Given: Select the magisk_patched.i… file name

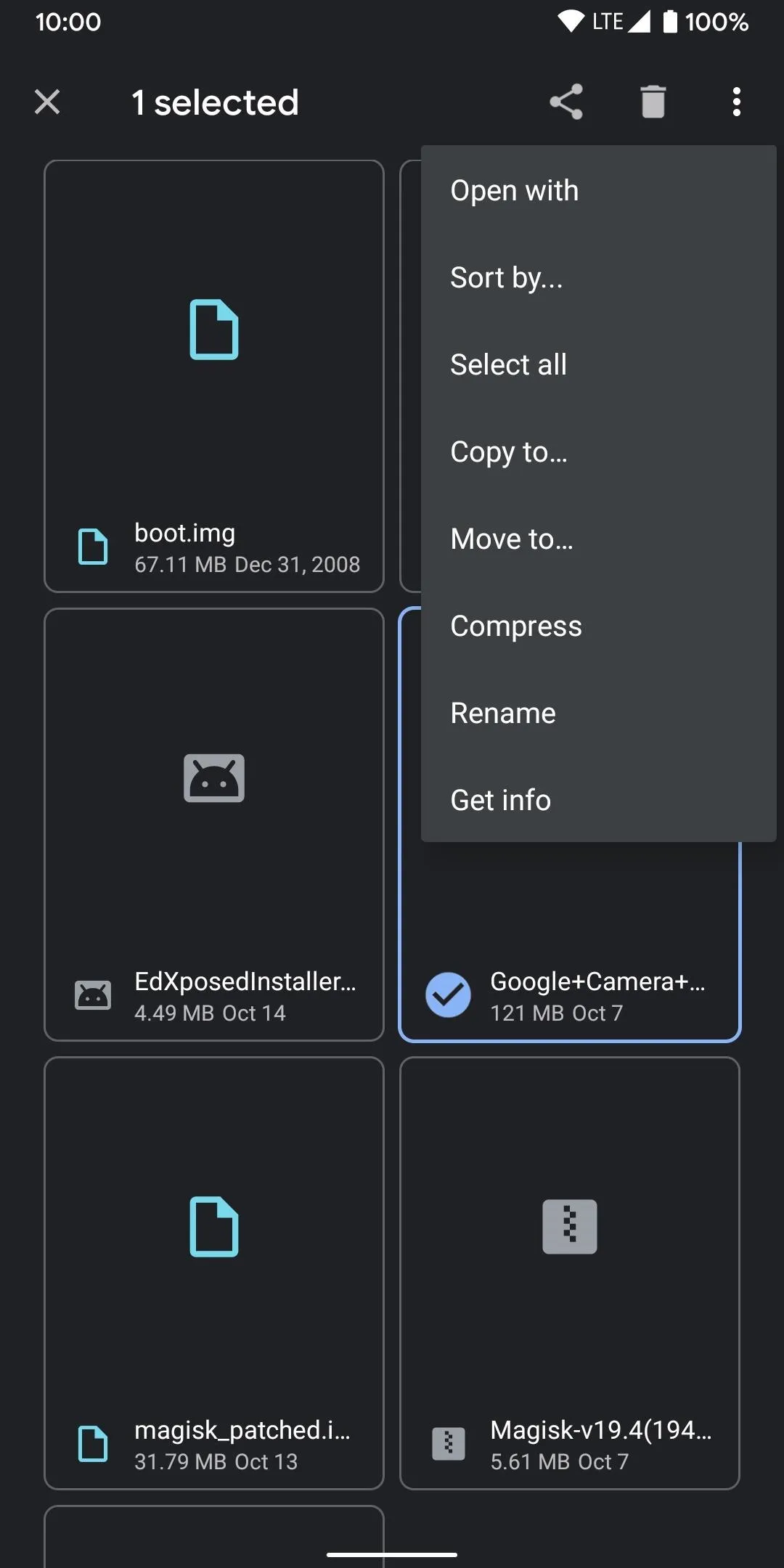Looking at the screenshot, I should point(242,1430).
